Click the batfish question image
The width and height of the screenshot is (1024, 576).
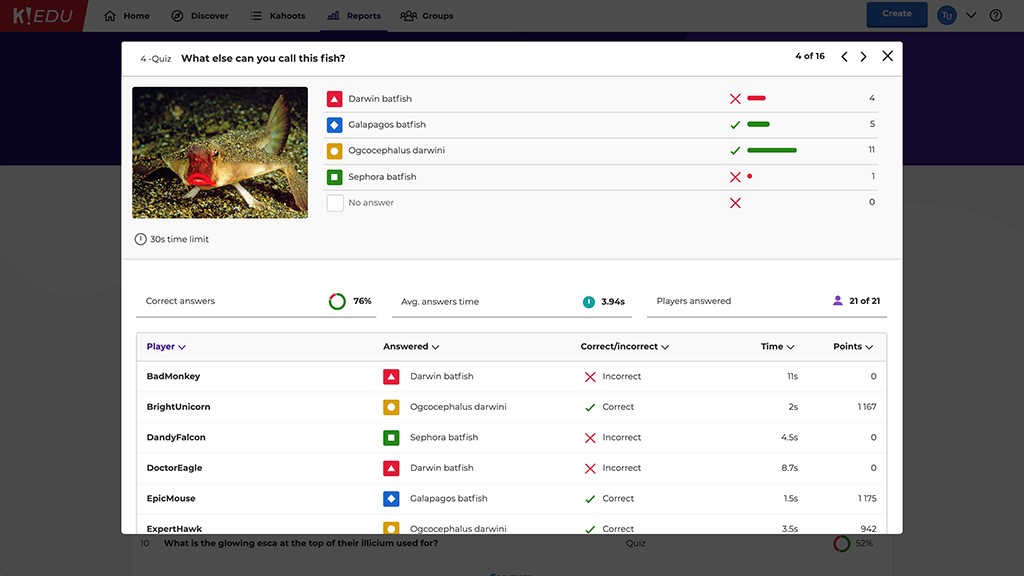[x=220, y=153]
